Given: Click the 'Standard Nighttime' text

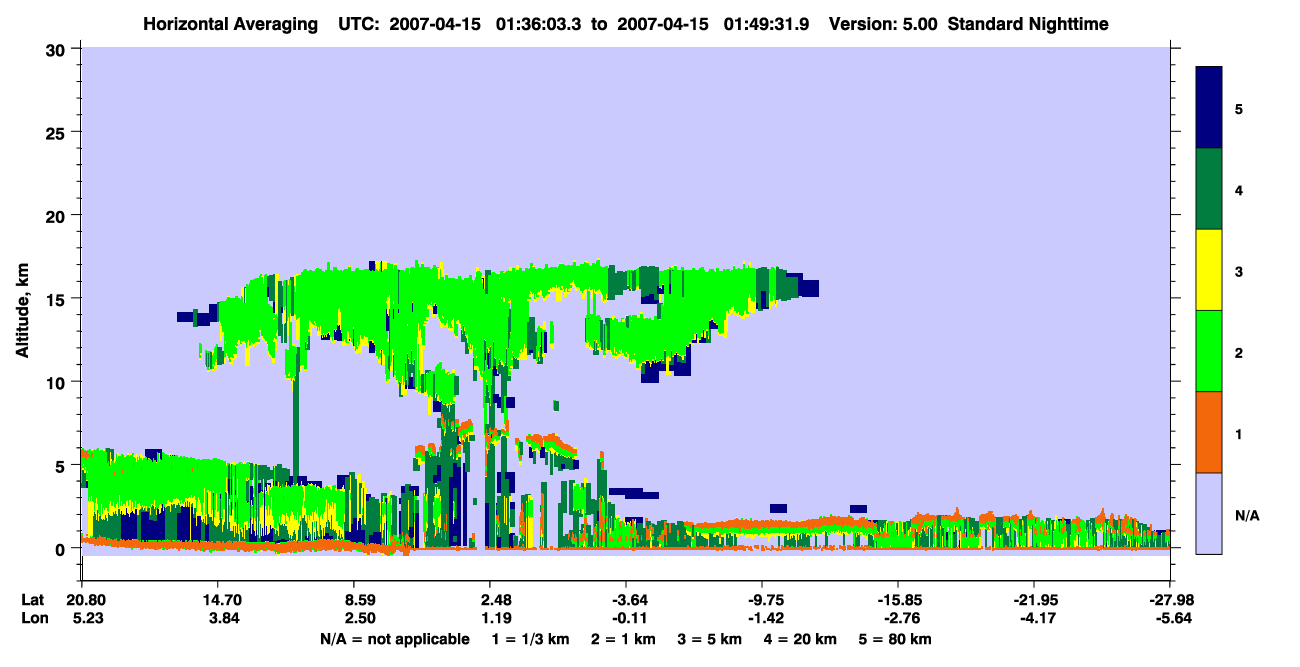Looking at the screenshot, I should click(1028, 24).
